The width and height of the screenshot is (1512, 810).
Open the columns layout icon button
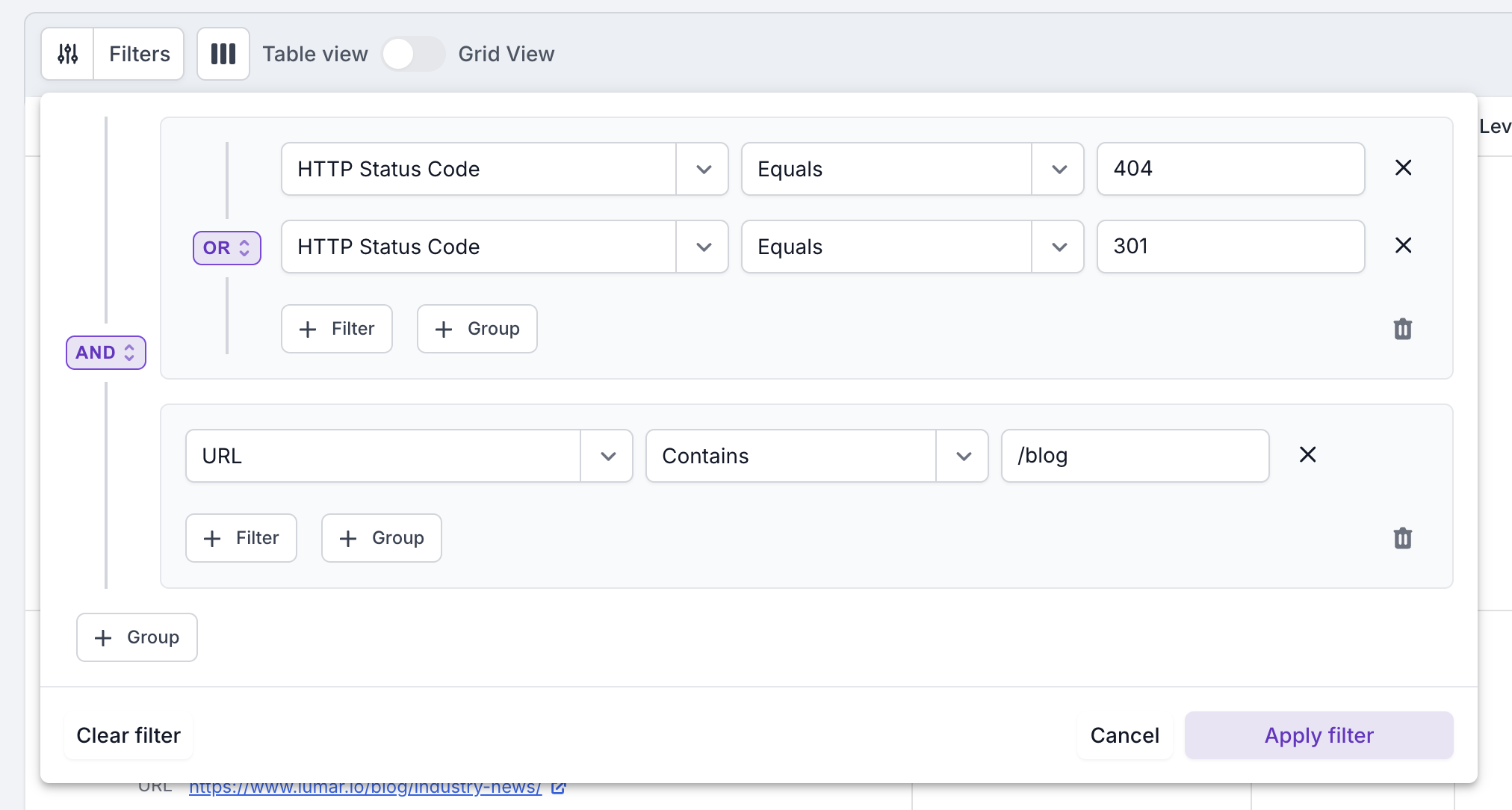[223, 54]
